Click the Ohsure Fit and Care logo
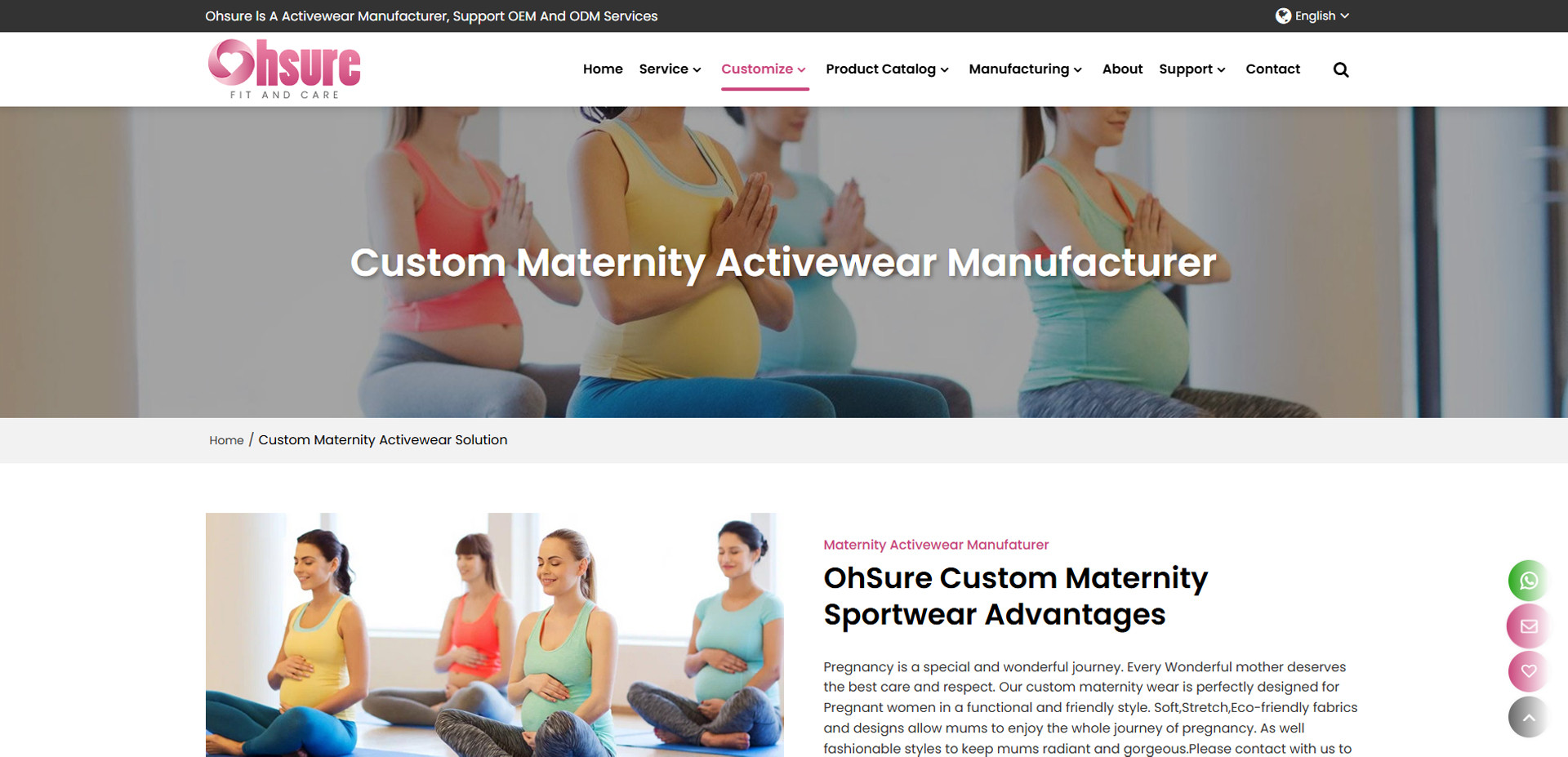1568x757 pixels. point(283,69)
